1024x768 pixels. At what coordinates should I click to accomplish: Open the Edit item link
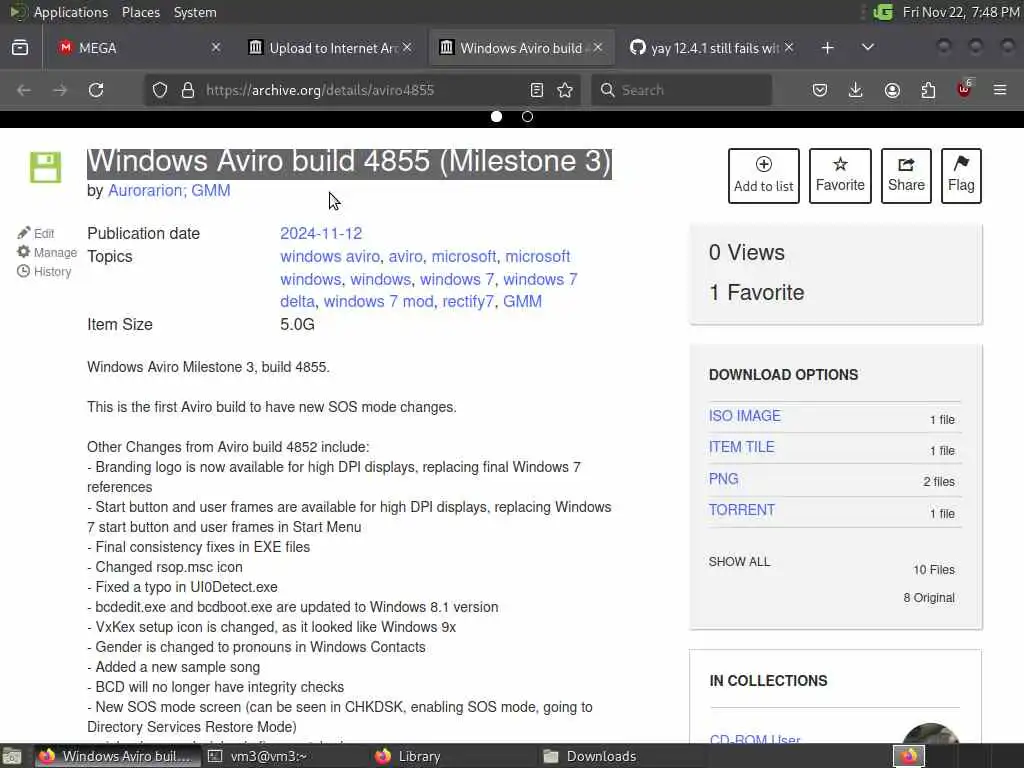coord(36,233)
